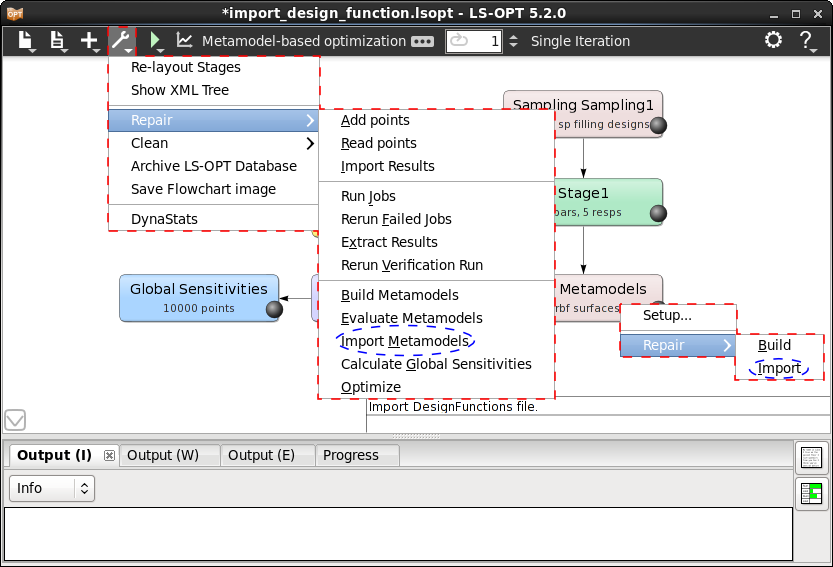
Task: Select Re-layout Stages
Action: pos(185,67)
